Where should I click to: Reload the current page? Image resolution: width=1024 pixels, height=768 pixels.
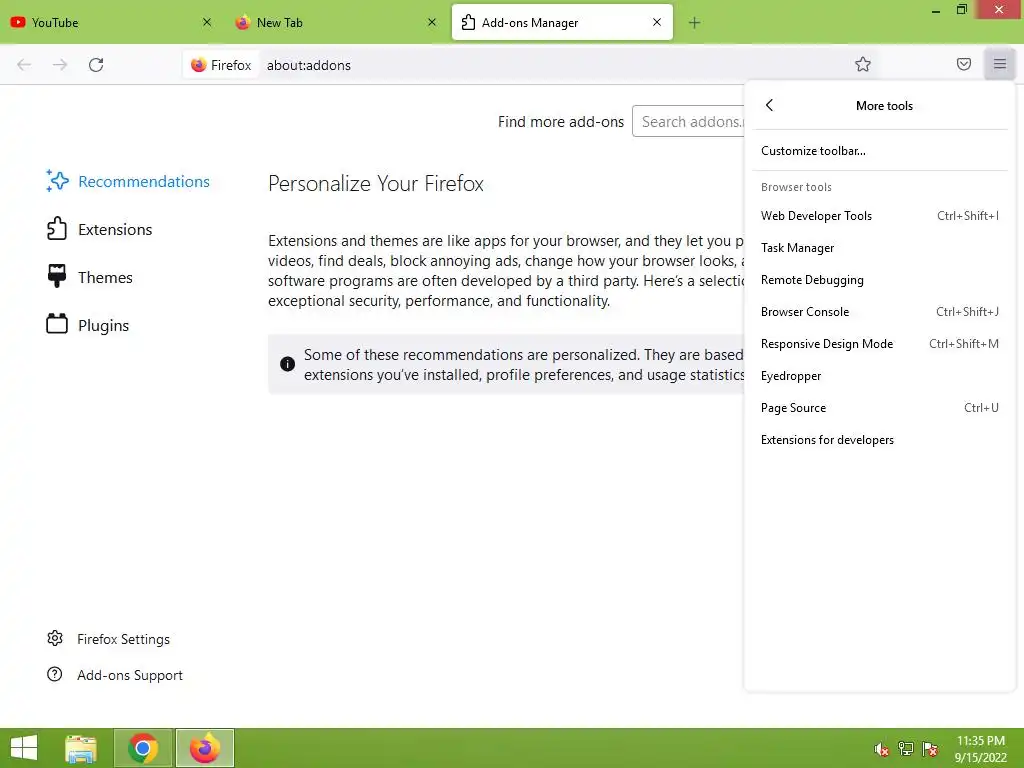click(x=96, y=65)
